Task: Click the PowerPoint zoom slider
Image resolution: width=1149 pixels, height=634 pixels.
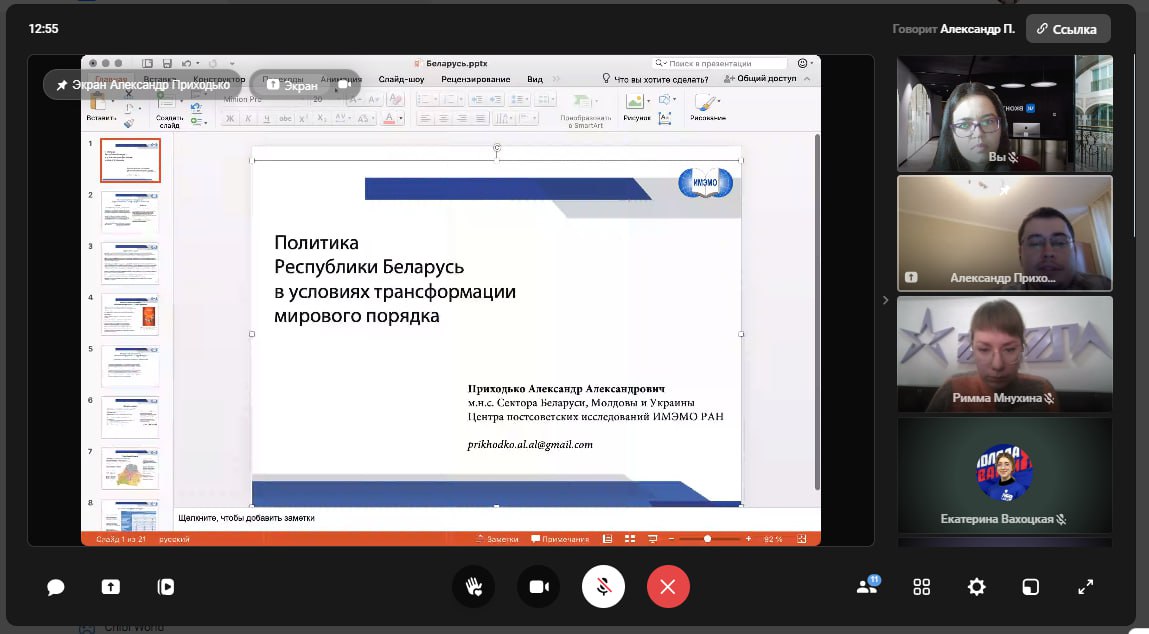Action: 709,539
